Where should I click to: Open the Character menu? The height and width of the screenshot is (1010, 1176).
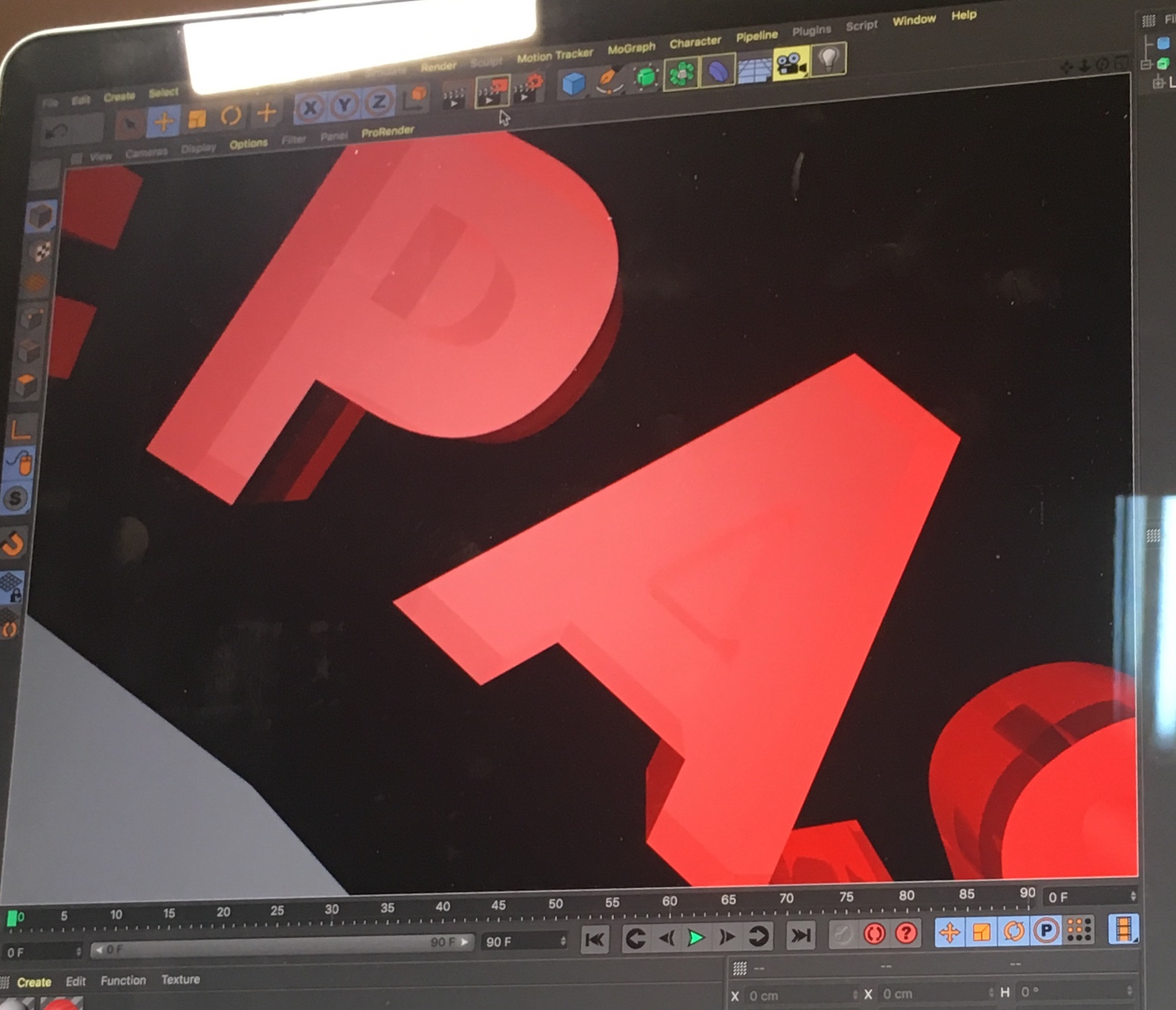695,42
